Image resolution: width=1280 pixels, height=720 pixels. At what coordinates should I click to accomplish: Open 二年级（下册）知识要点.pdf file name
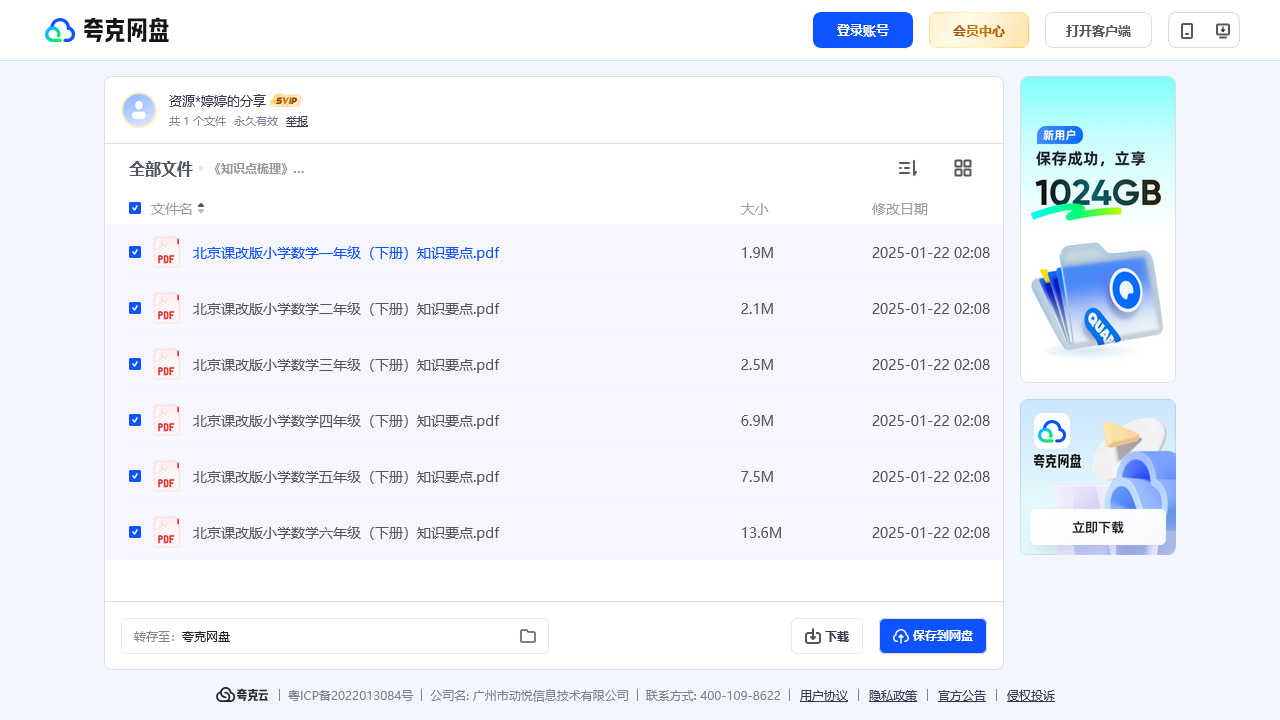[346, 309]
